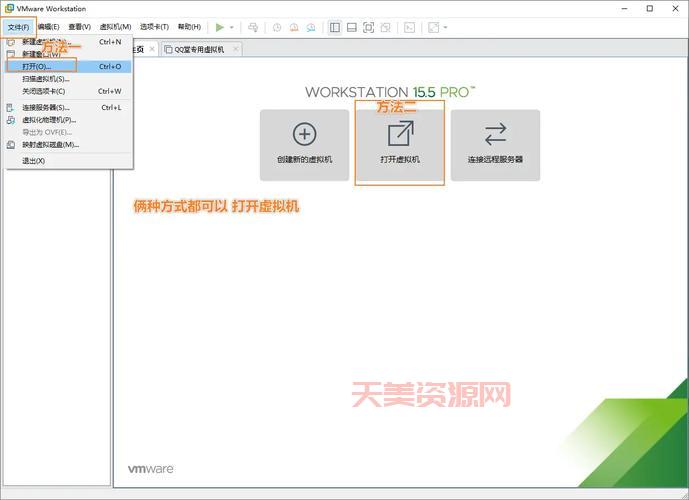Maximize the VMware Workstation window
The image size is (689, 500).
[x=650, y=8]
